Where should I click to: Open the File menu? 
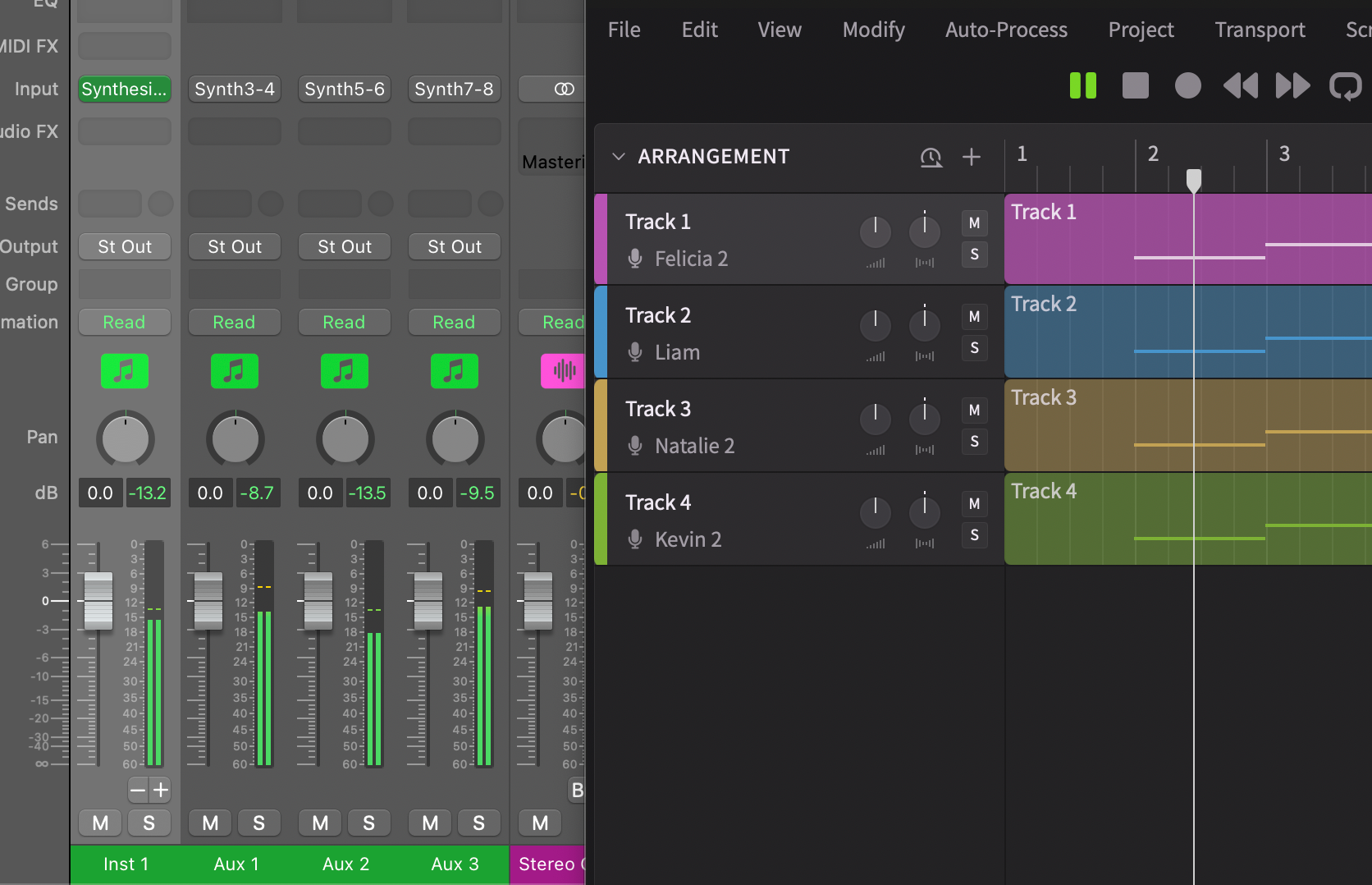pos(624,30)
